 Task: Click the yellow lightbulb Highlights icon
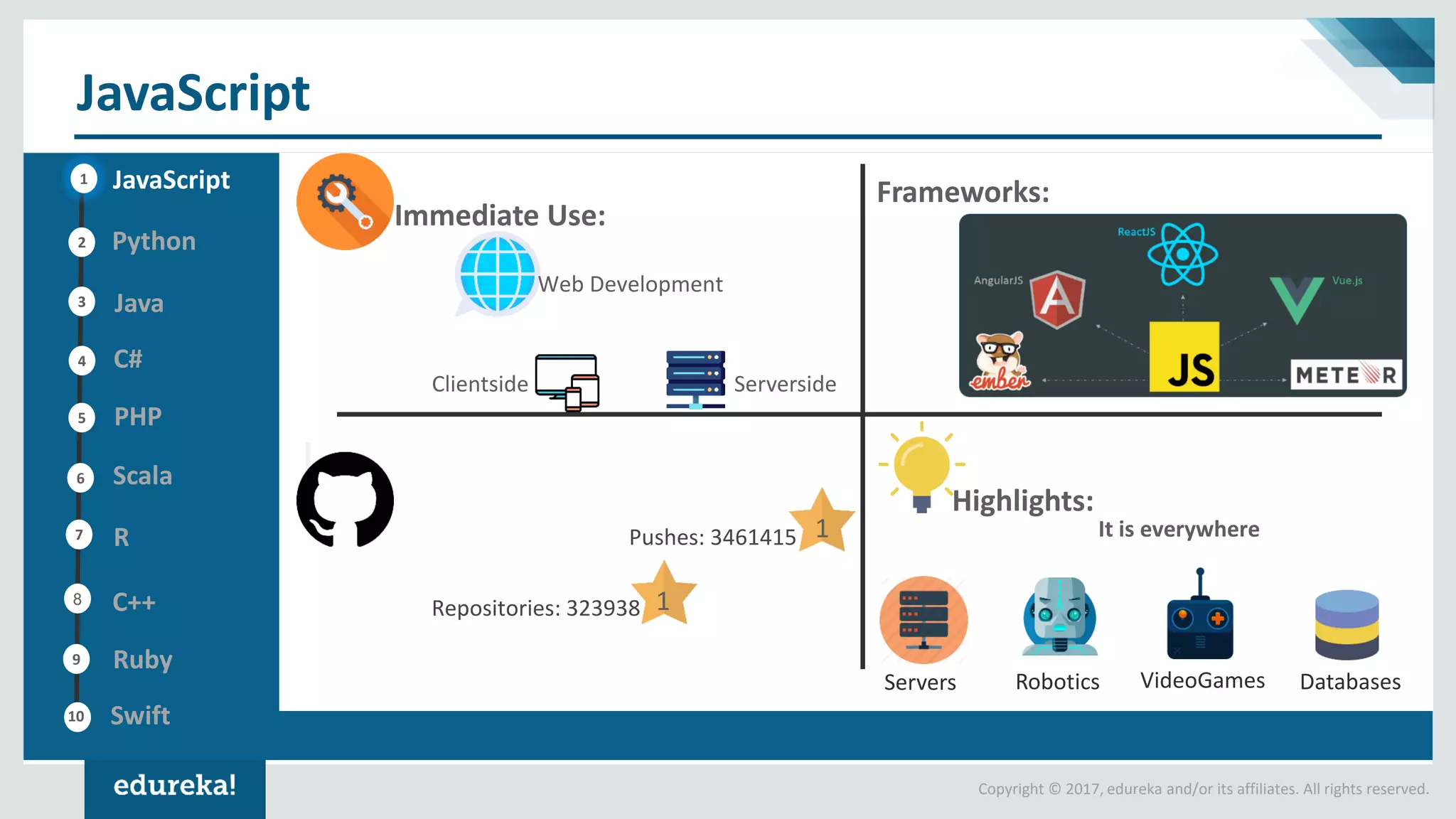tap(921, 467)
